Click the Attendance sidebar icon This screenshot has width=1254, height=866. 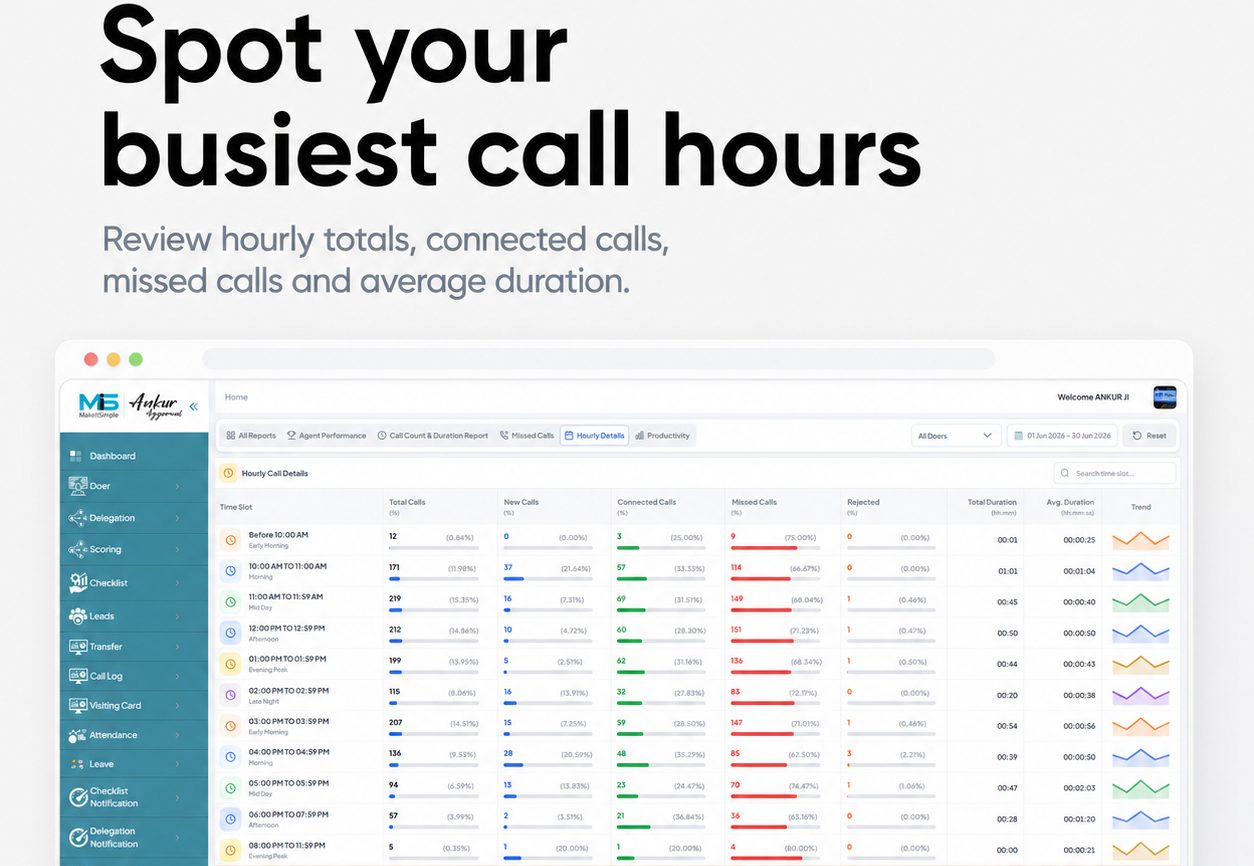click(77, 735)
